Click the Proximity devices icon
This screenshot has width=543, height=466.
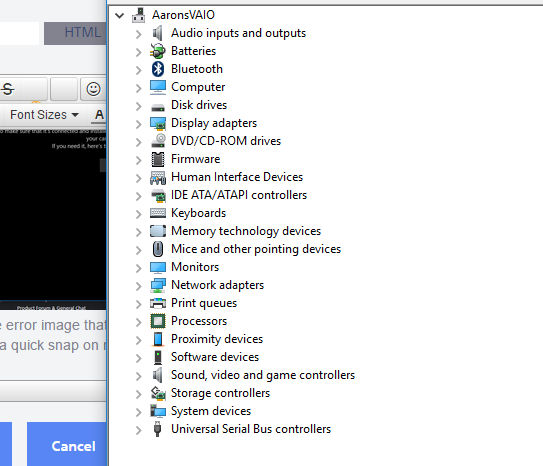point(158,339)
